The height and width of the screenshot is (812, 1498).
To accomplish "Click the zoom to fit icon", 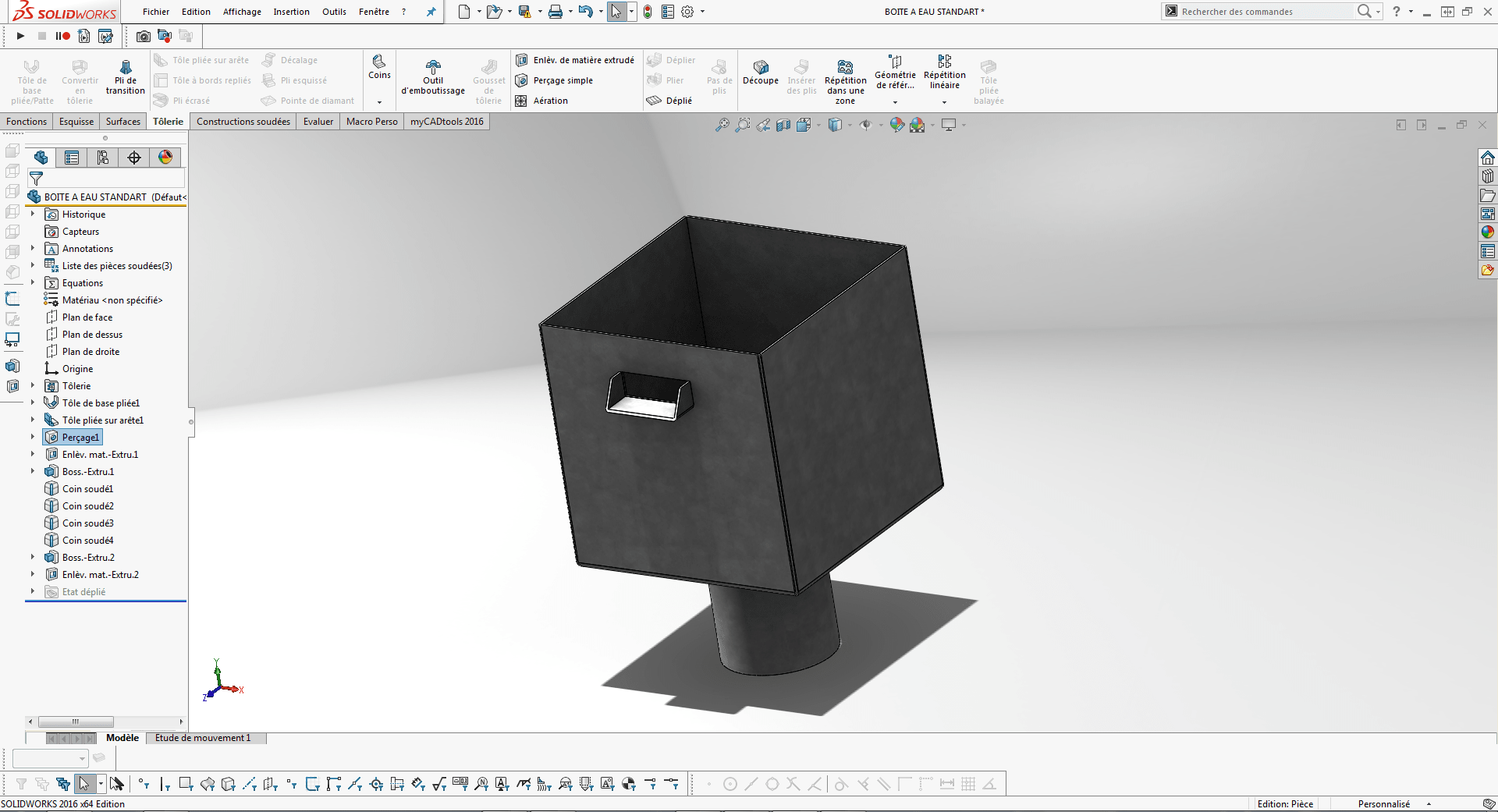I will [722, 125].
